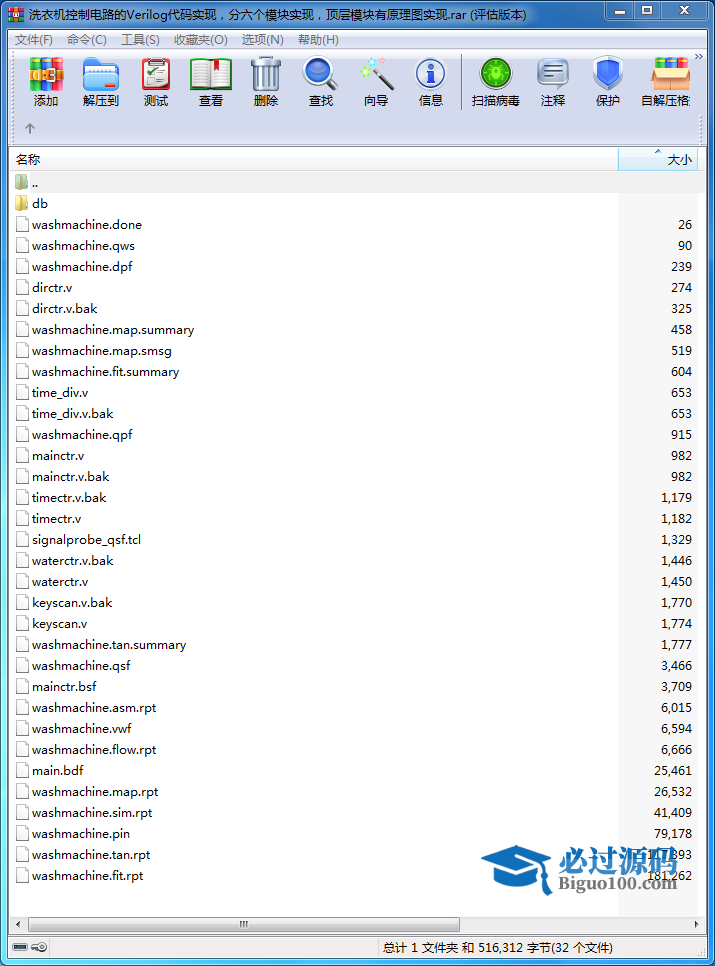Open the Options (选项) menu

click(x=262, y=40)
